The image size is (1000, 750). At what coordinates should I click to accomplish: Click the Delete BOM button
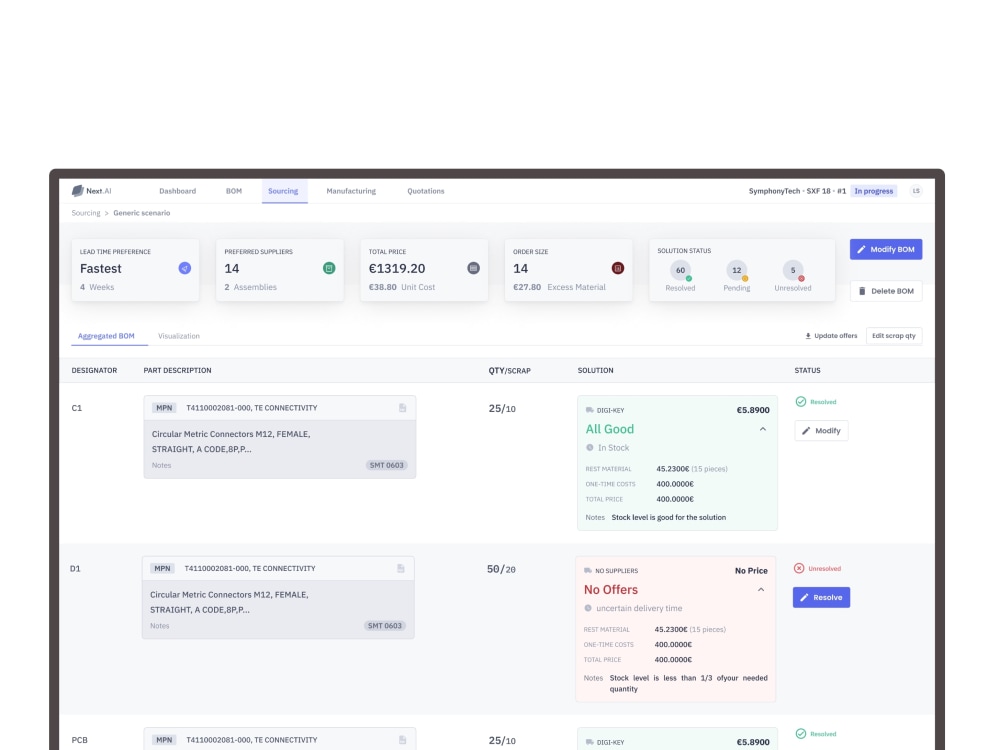(886, 291)
